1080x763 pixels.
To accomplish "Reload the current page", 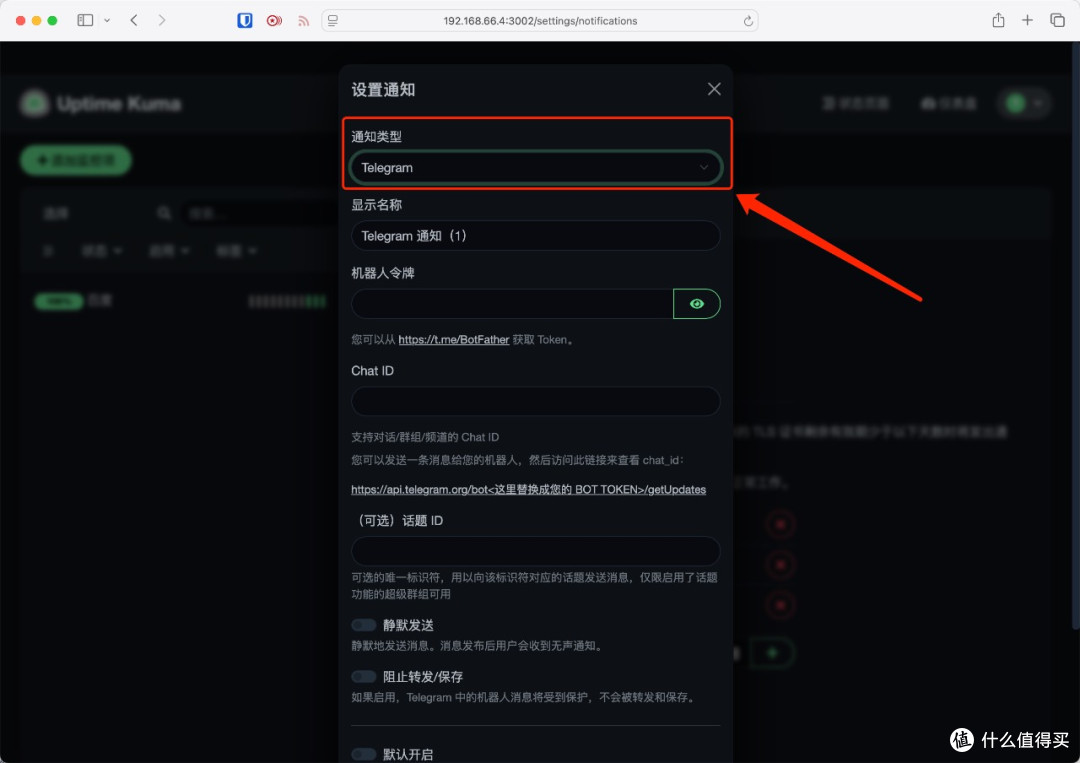I will [x=748, y=21].
